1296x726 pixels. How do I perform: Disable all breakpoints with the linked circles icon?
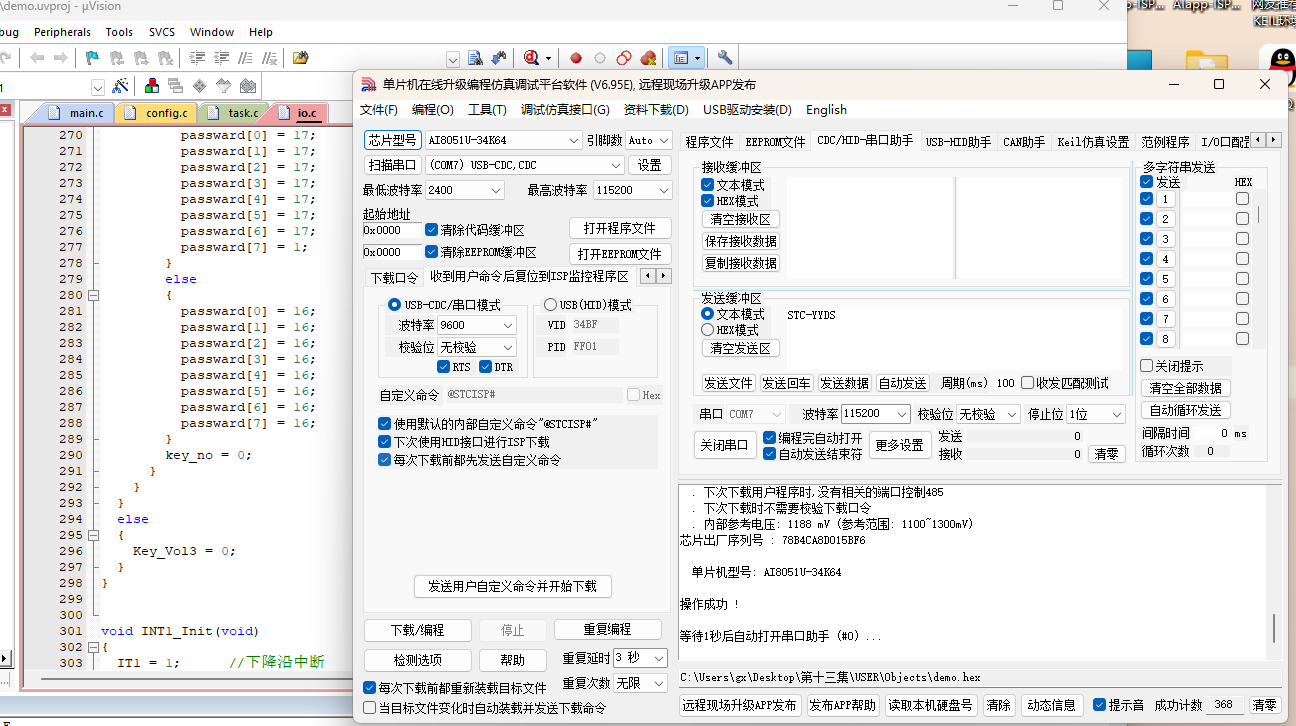tap(624, 58)
